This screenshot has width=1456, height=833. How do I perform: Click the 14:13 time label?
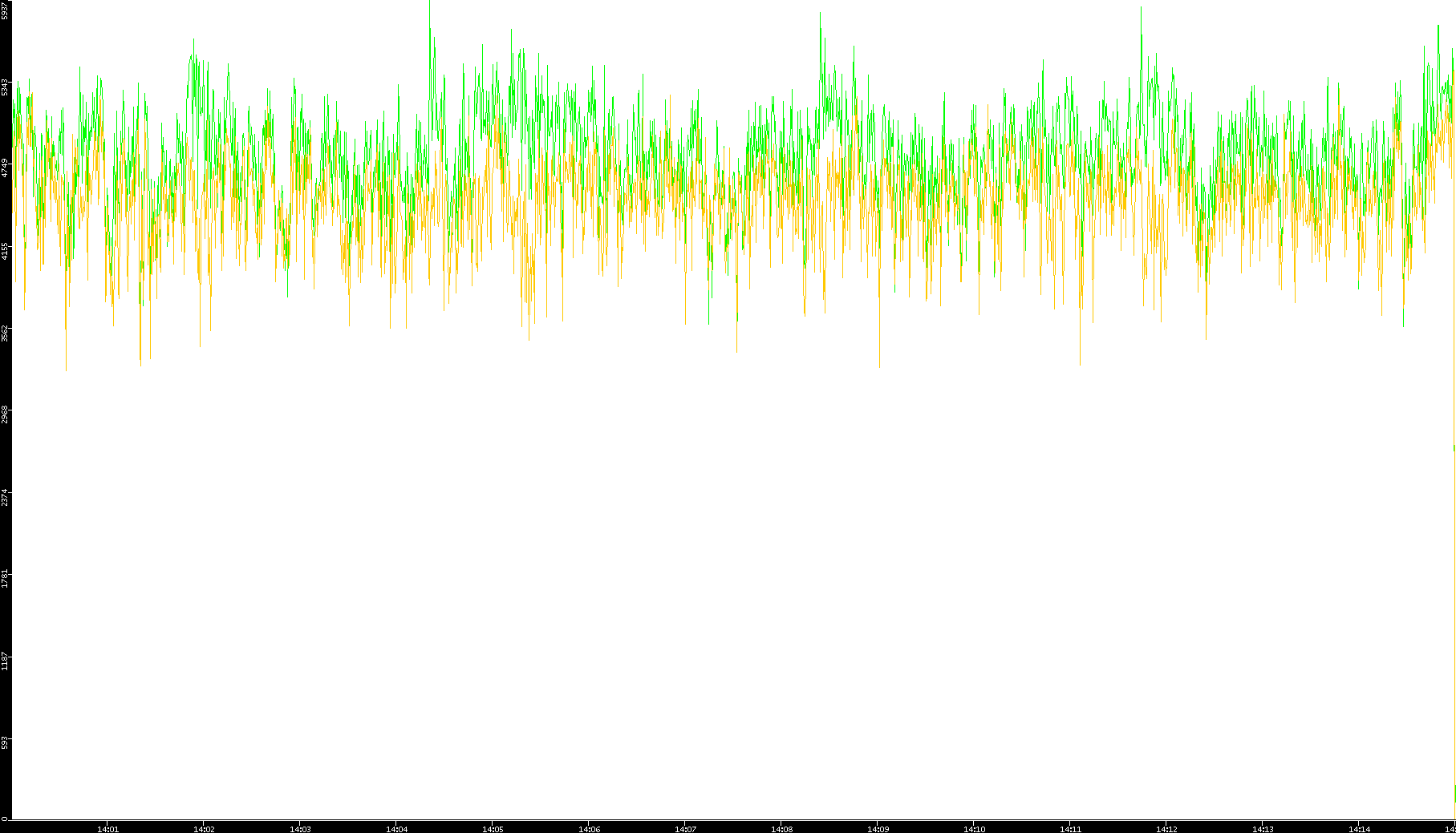pos(1263,829)
